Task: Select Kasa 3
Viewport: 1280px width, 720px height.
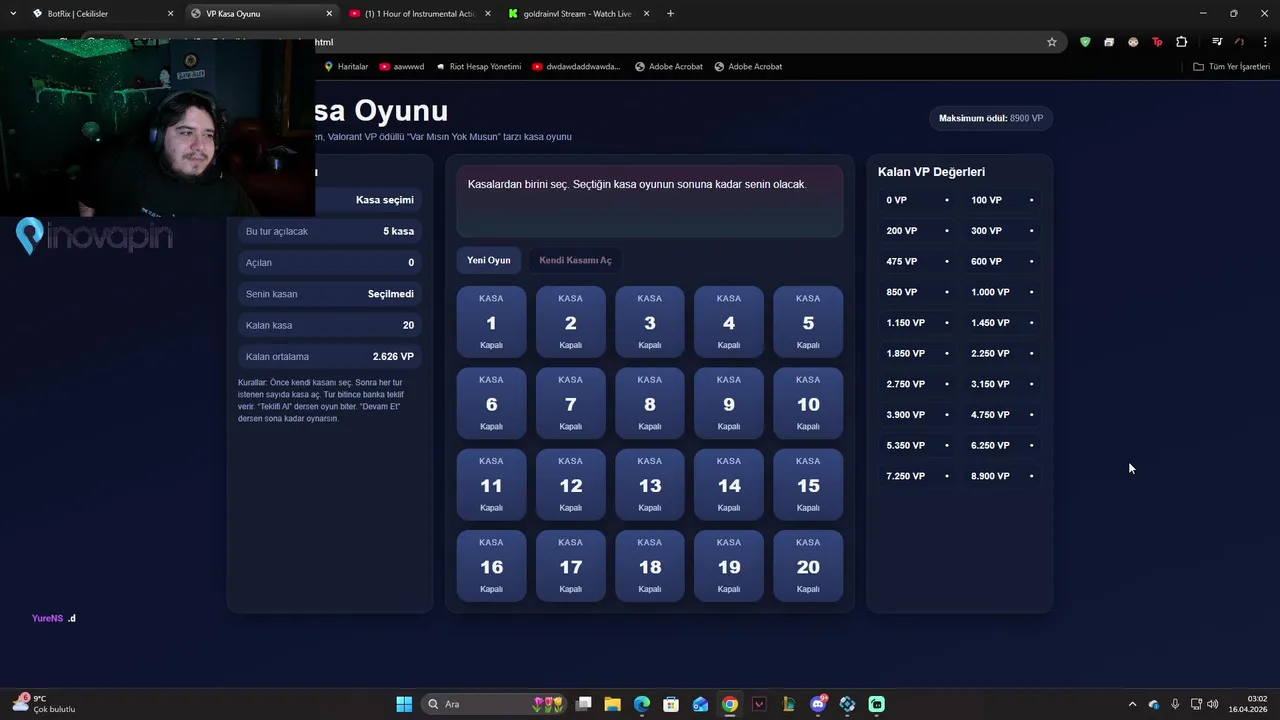Action: (650, 321)
